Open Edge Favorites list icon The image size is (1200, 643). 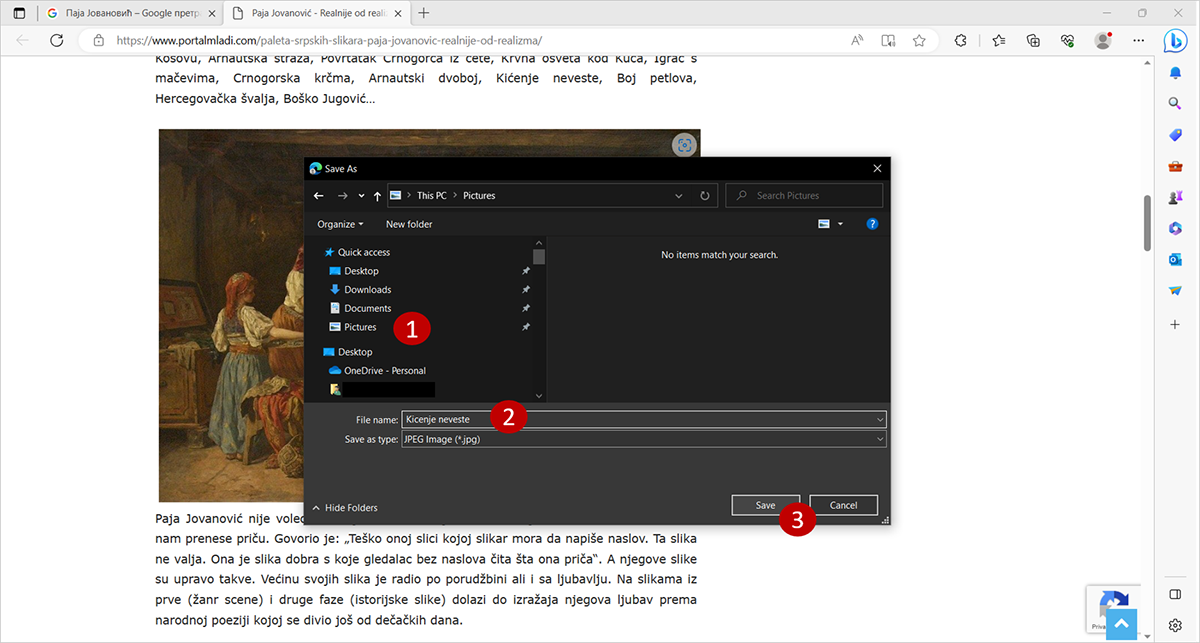(999, 41)
